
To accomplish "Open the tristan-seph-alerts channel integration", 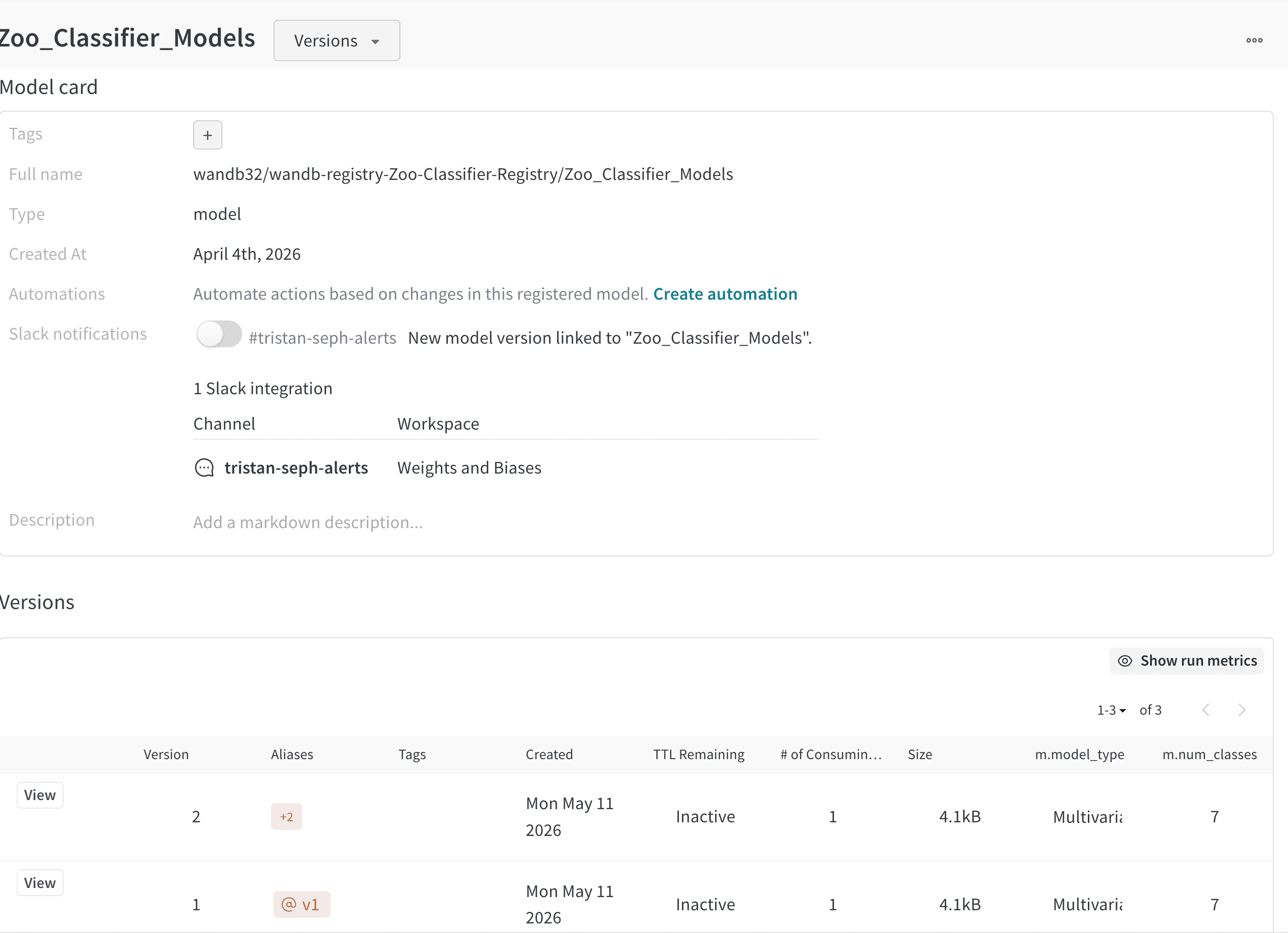I will coord(296,468).
